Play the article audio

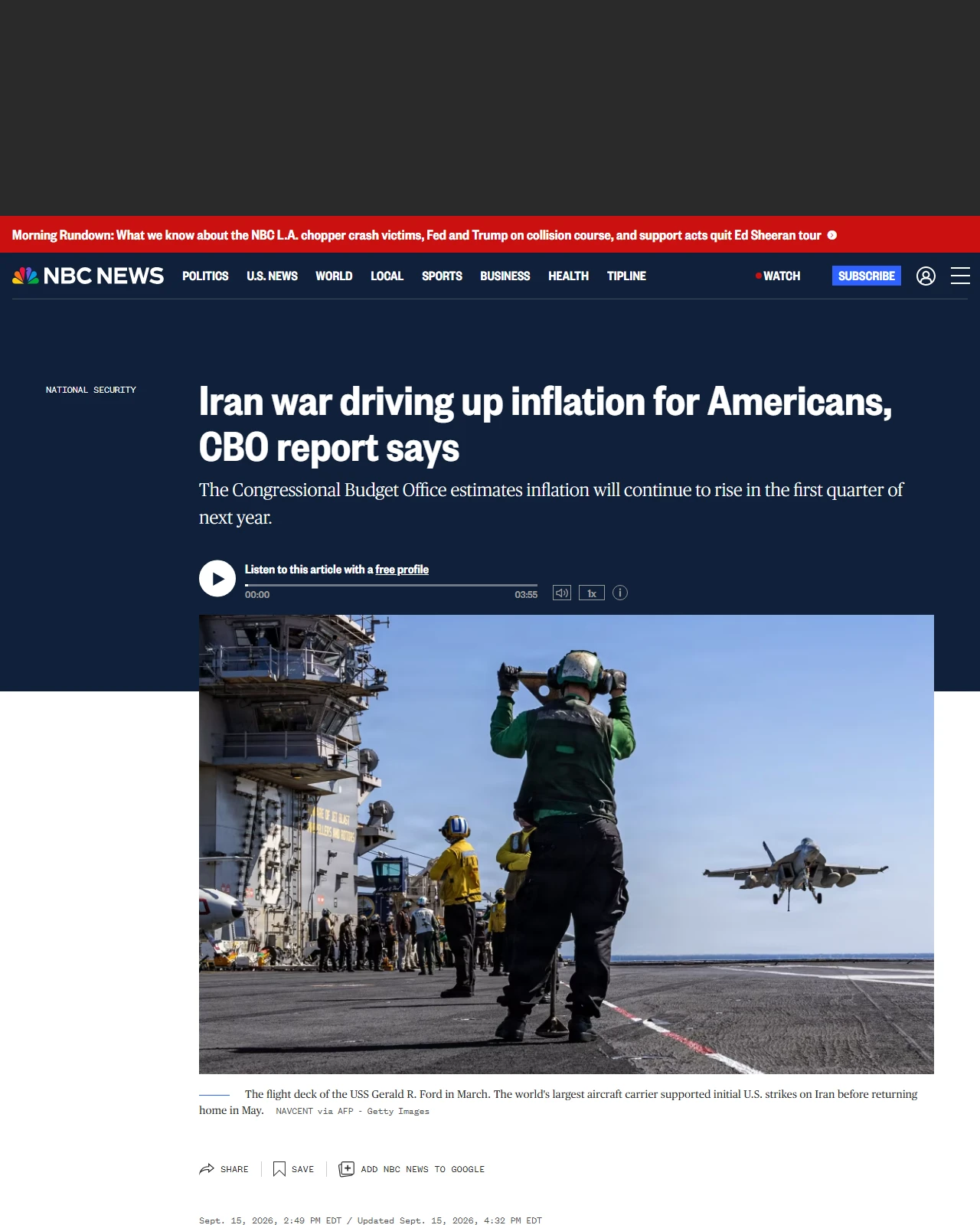[217, 579]
